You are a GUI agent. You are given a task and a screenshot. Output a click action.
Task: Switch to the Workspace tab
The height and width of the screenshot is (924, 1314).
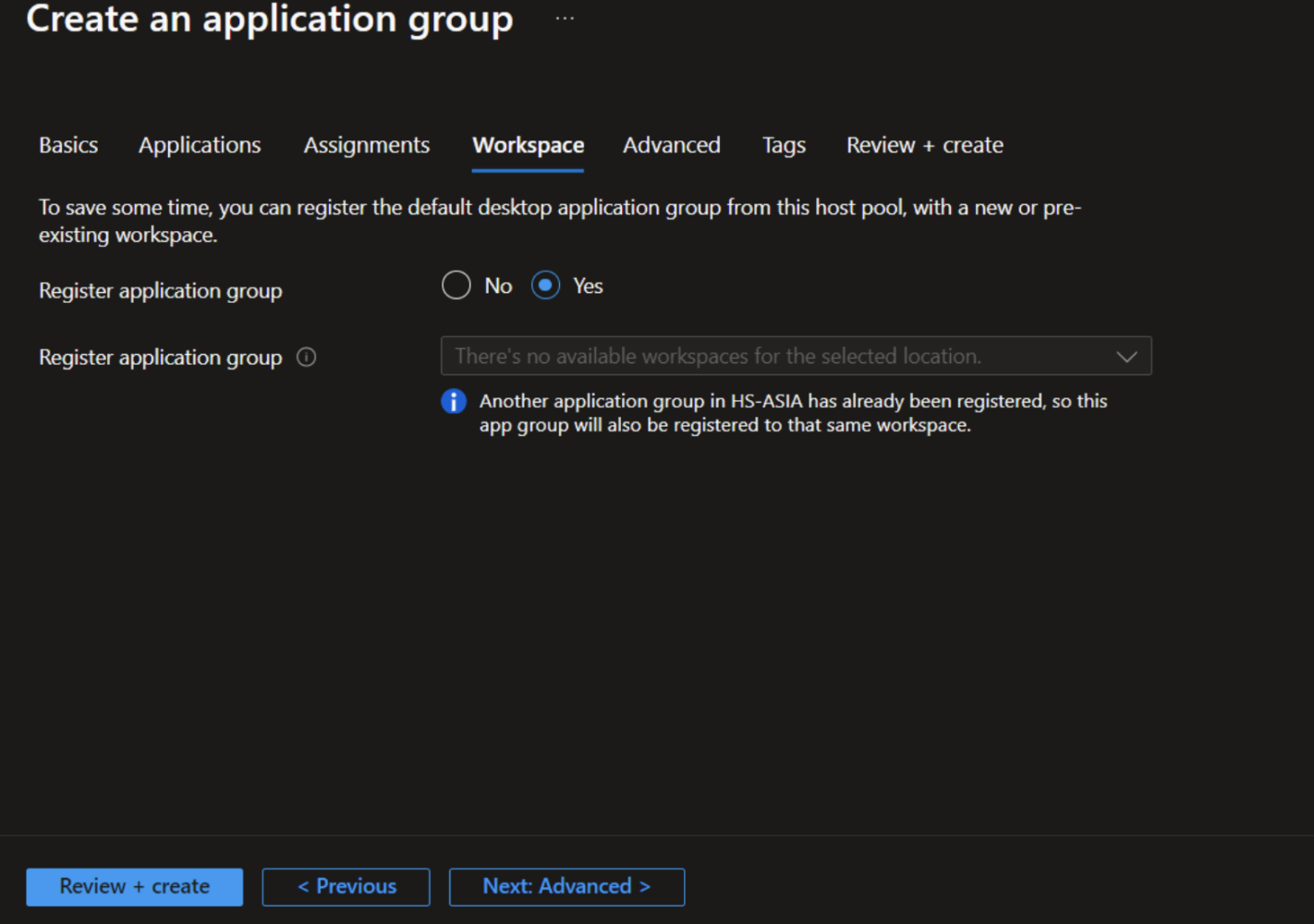point(527,145)
